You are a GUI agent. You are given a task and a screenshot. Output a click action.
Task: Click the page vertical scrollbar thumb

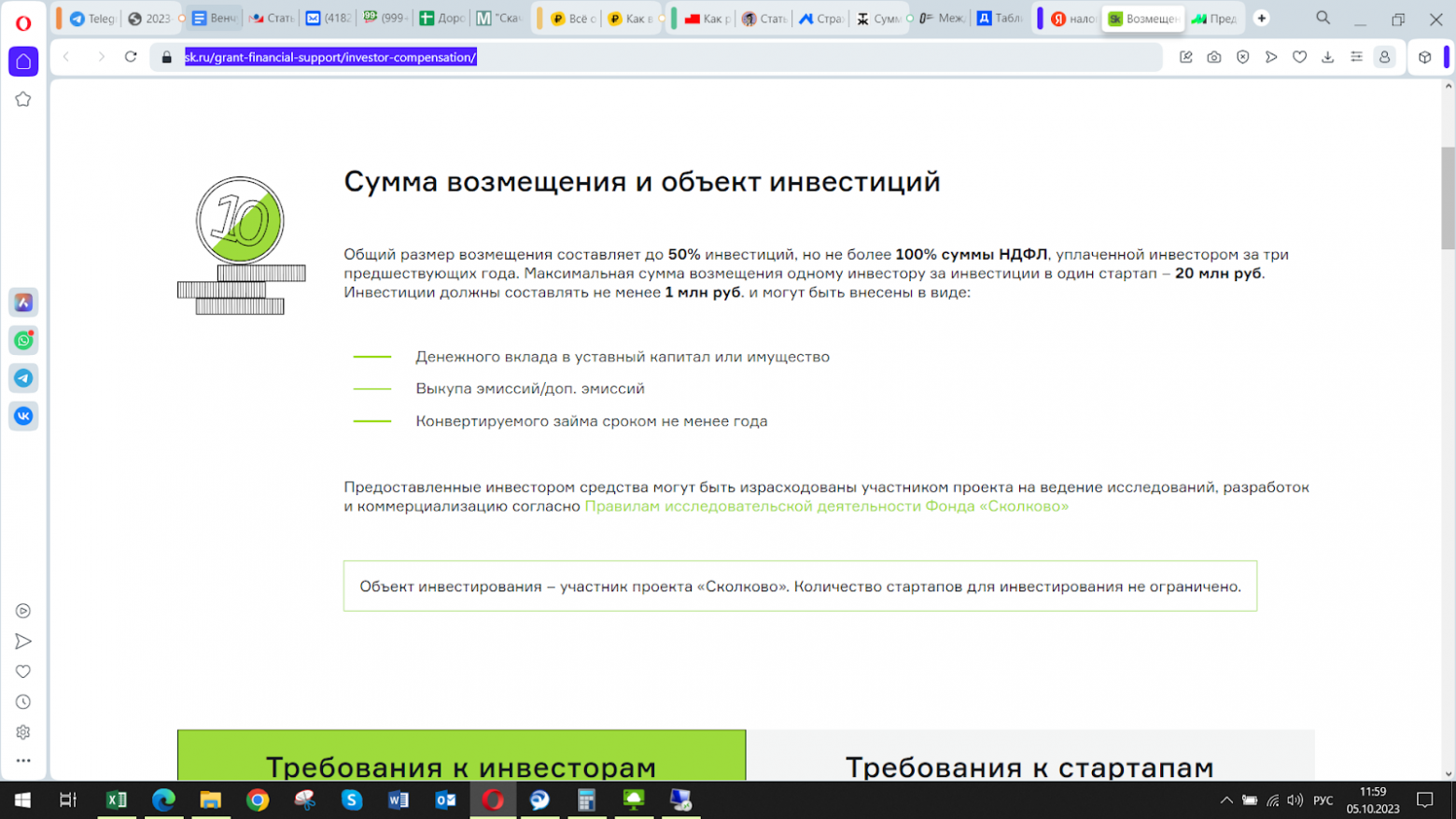coord(1448,198)
